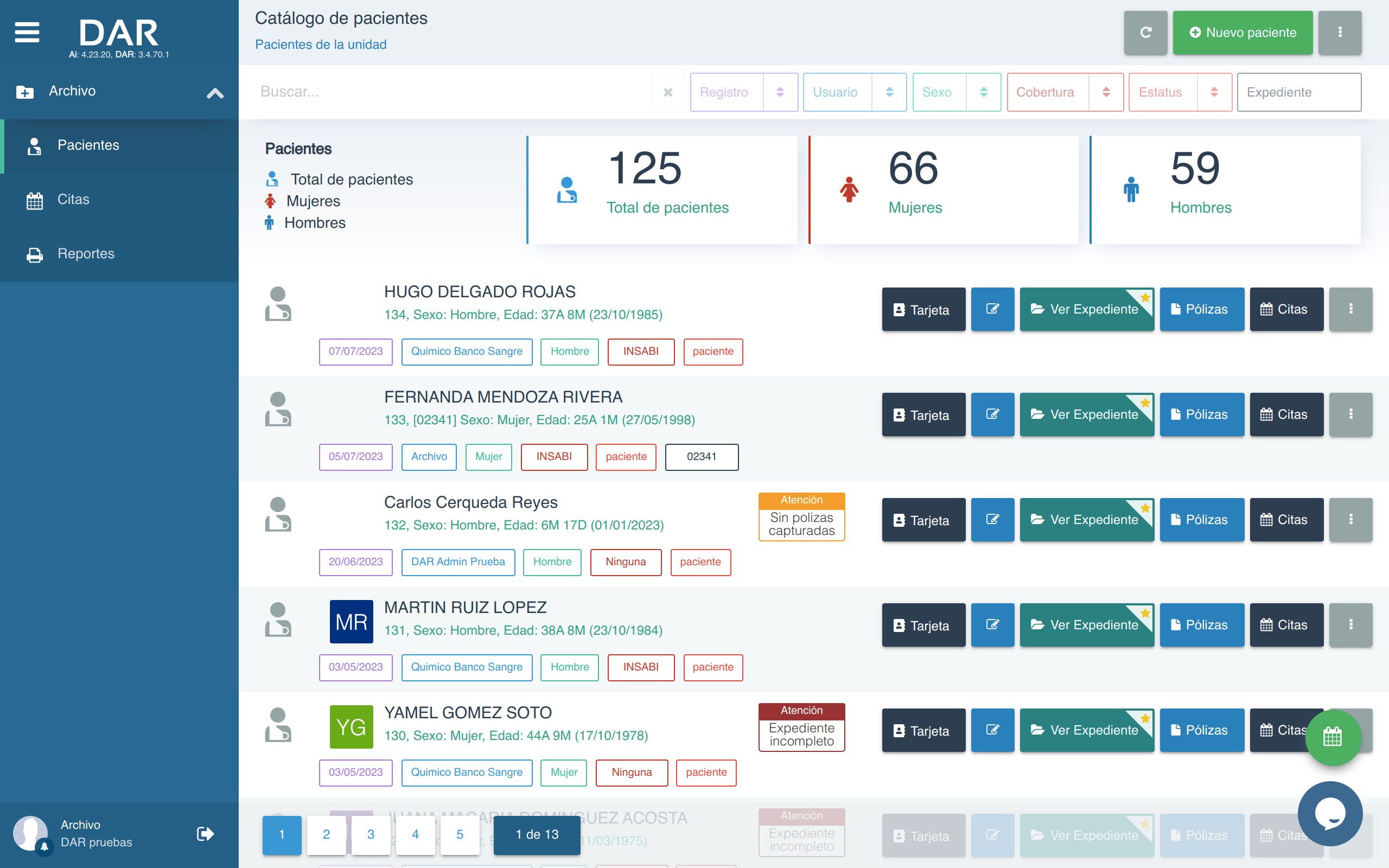1389x868 pixels.
Task: Open Tarjeta for Hugo Delgado Rojas
Action: coord(923,309)
